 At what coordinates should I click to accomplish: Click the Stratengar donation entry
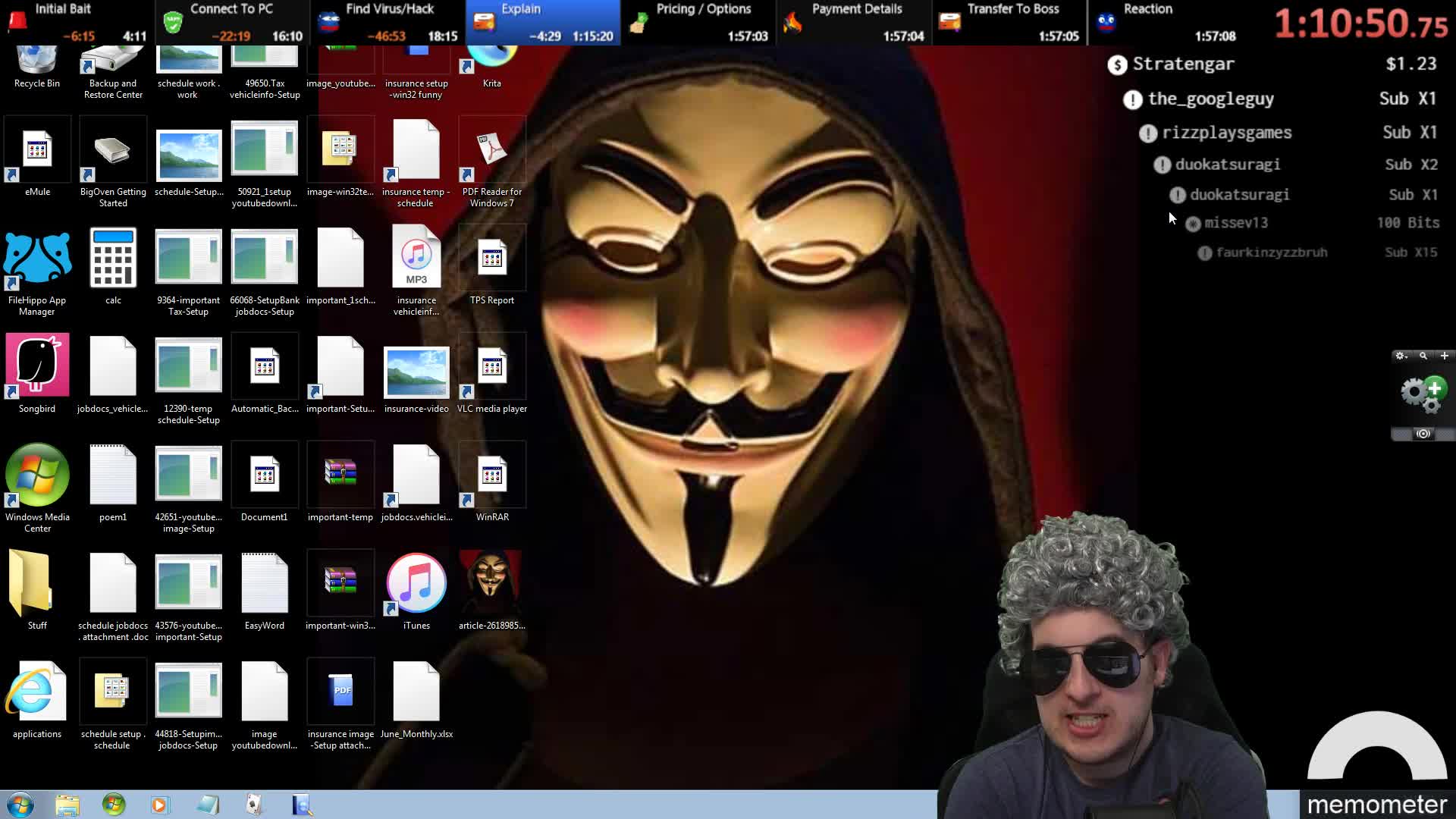(1272, 64)
